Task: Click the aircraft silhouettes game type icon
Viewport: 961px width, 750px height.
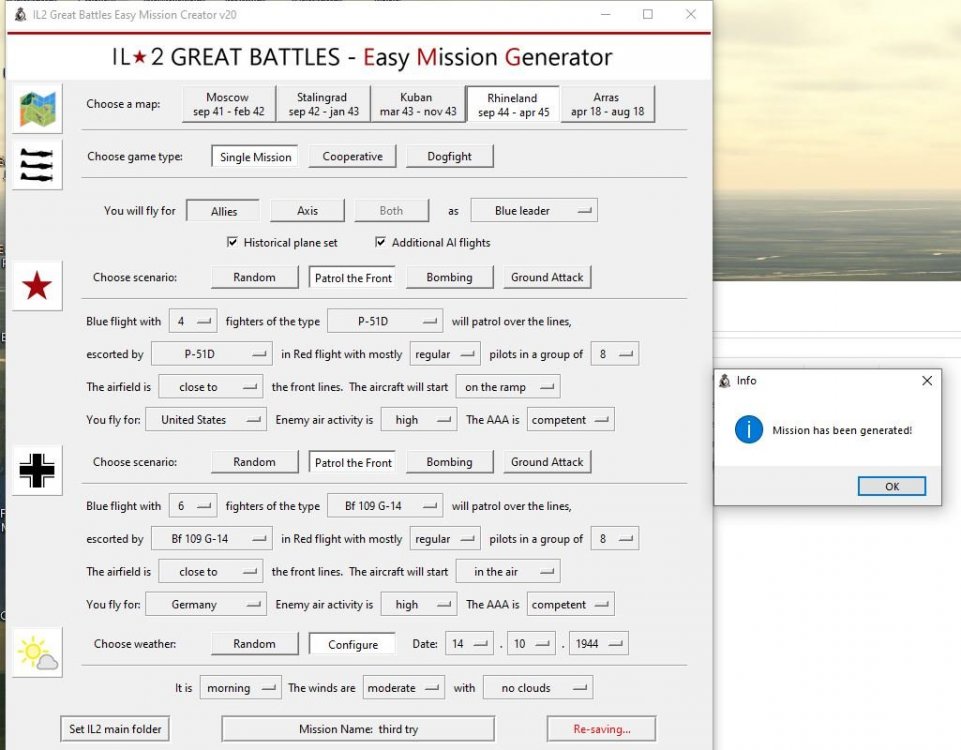Action: click(37, 164)
